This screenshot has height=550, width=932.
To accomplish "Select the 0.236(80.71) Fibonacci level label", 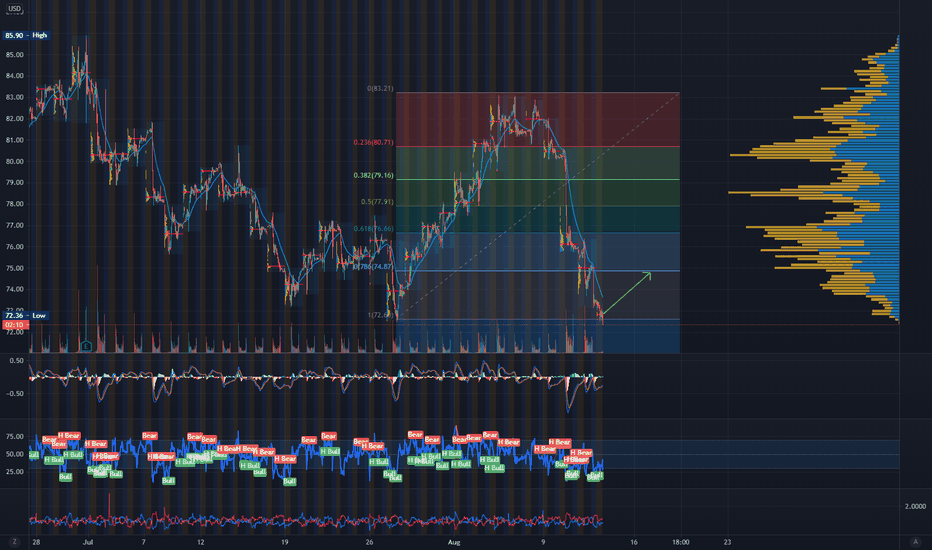I will tap(373, 142).
